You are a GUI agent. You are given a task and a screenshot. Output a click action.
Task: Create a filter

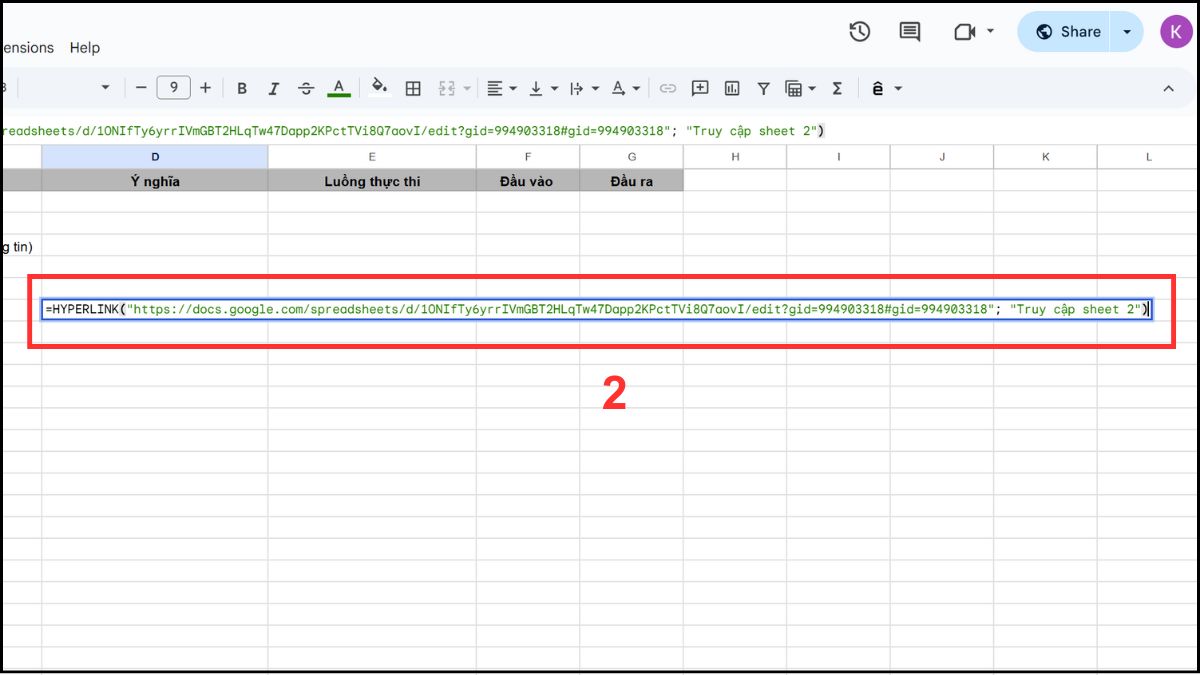click(x=763, y=88)
